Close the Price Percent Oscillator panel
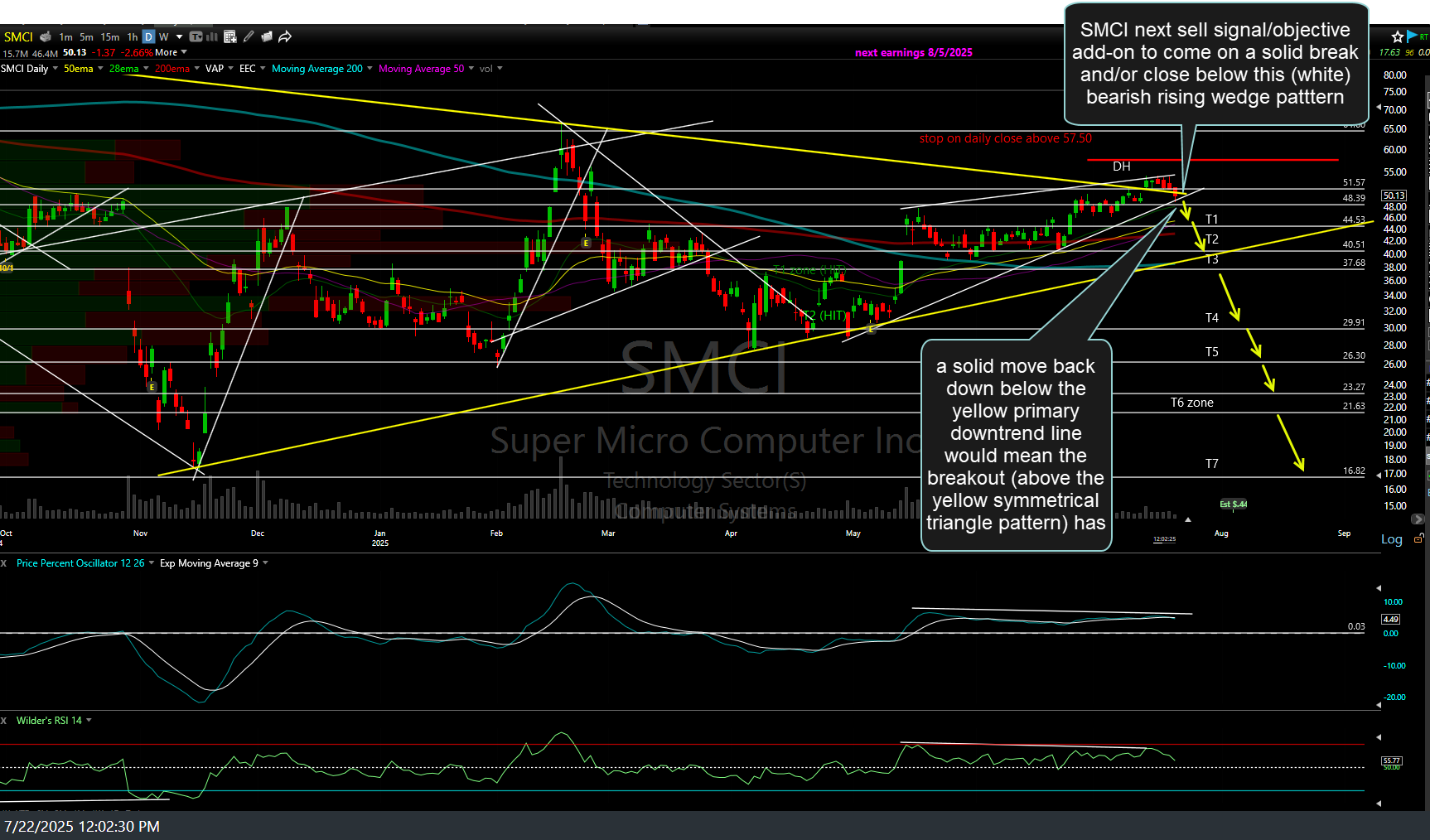Image resolution: width=1430 pixels, height=840 pixels. pos(4,563)
